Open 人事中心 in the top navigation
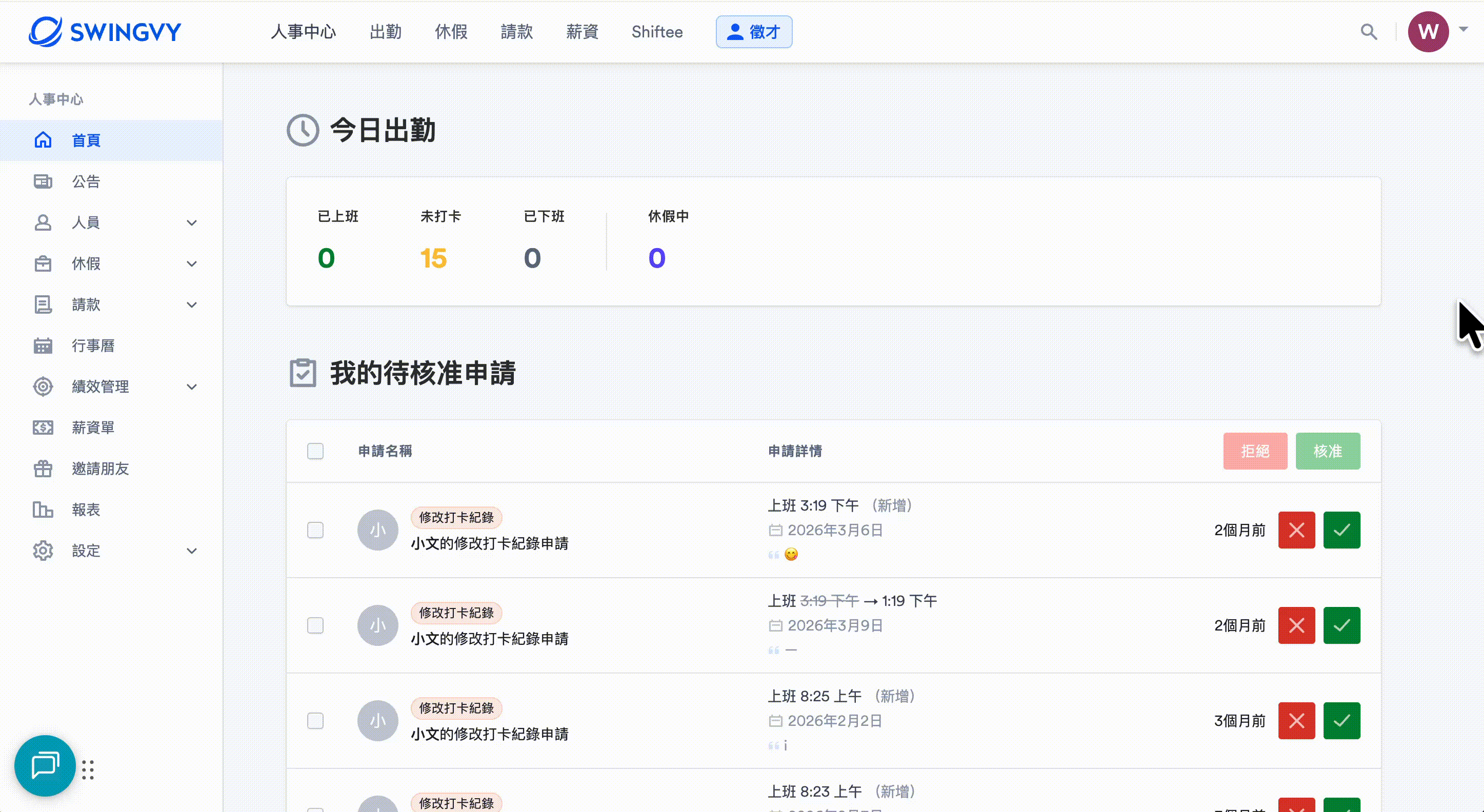Image resolution: width=1484 pixels, height=812 pixels. click(304, 32)
